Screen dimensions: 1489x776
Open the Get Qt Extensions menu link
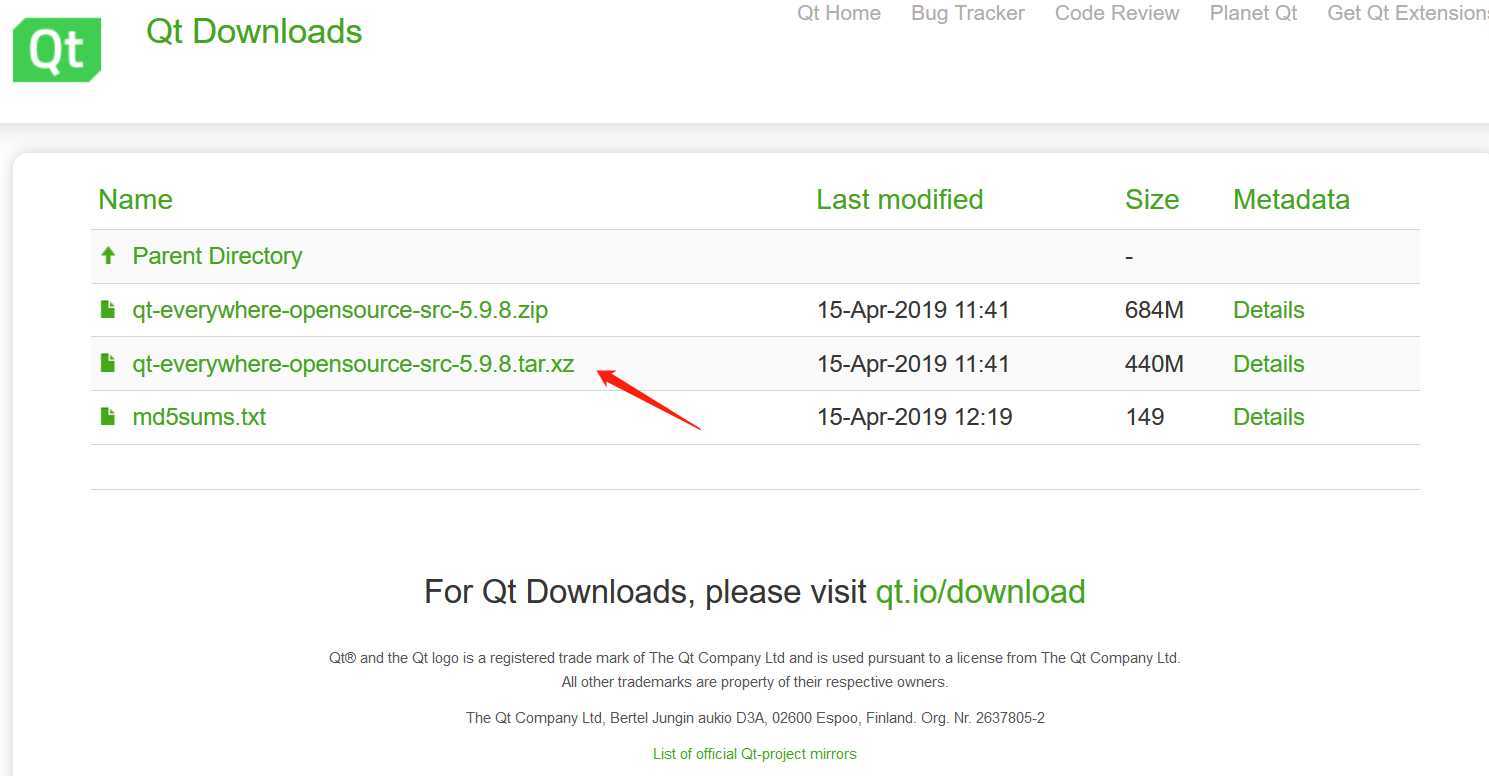coord(1407,13)
